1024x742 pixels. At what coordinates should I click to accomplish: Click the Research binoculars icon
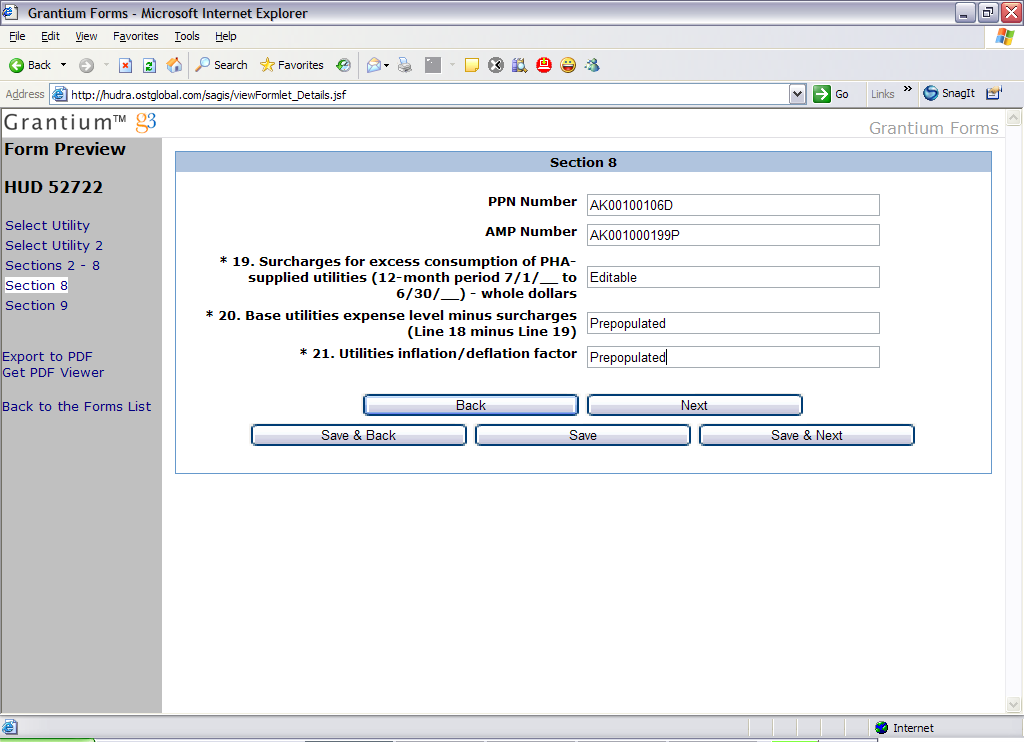coord(520,65)
